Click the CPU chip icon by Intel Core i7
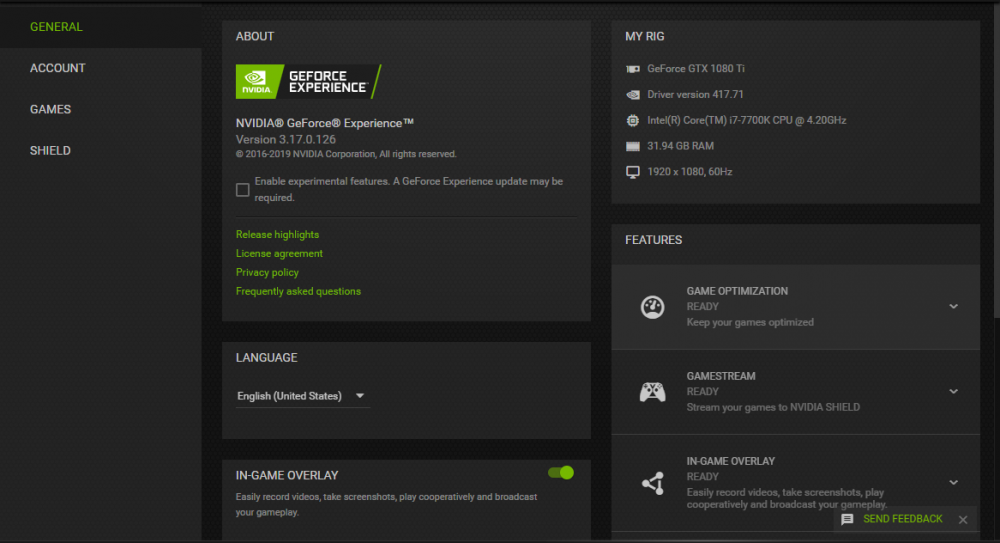The width and height of the screenshot is (1000, 543). [633, 120]
